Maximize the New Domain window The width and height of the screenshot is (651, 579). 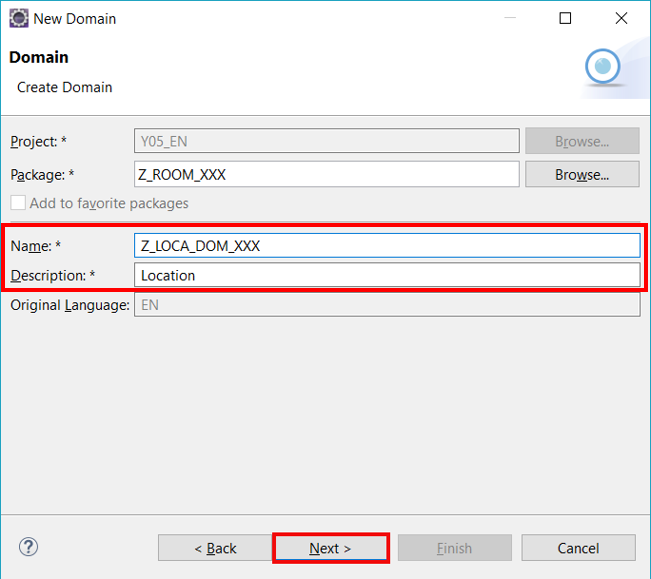[565, 18]
